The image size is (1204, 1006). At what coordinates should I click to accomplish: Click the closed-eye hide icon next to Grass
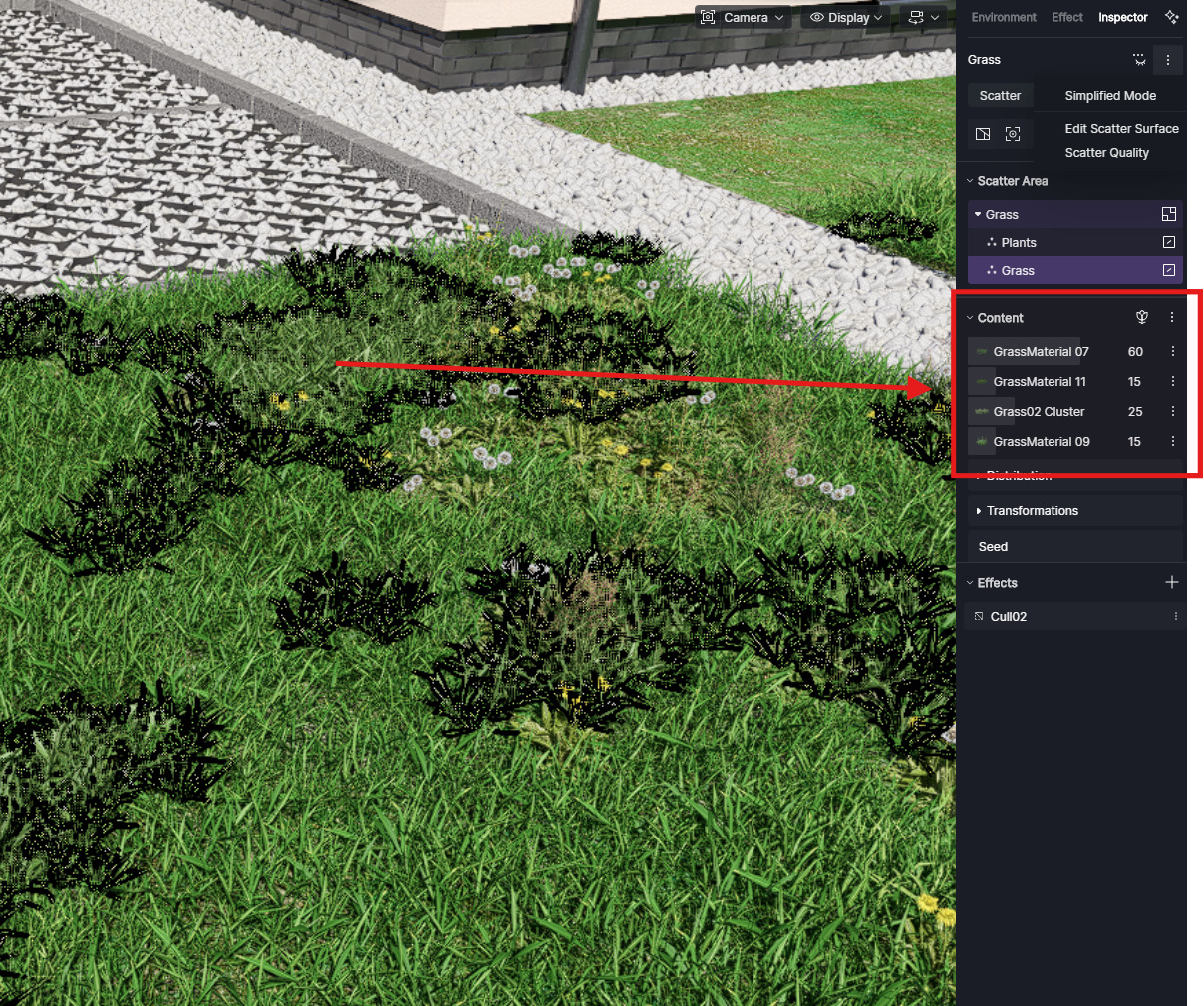pos(1139,60)
